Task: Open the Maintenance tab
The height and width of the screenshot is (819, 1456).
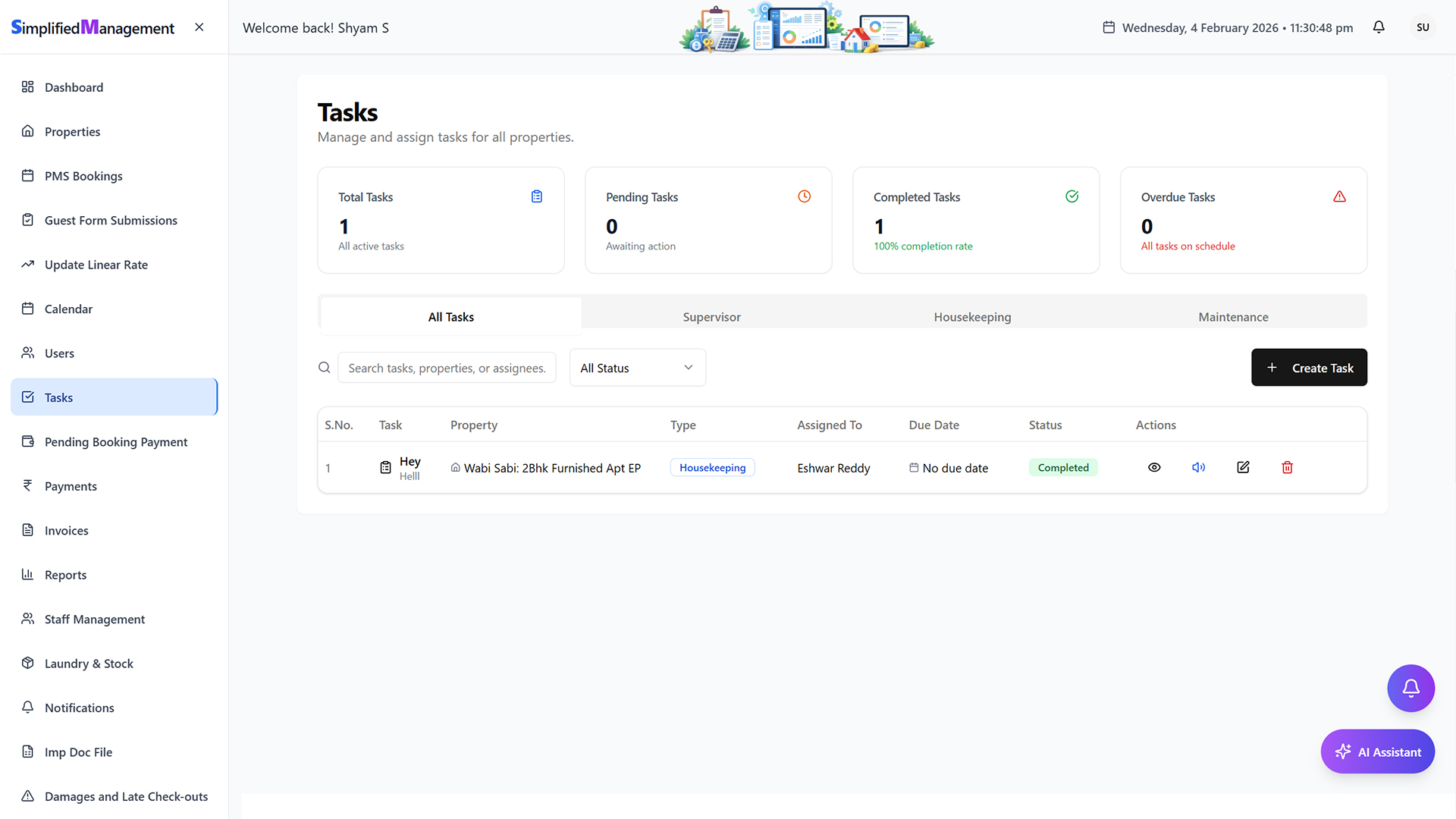Action: [1233, 317]
